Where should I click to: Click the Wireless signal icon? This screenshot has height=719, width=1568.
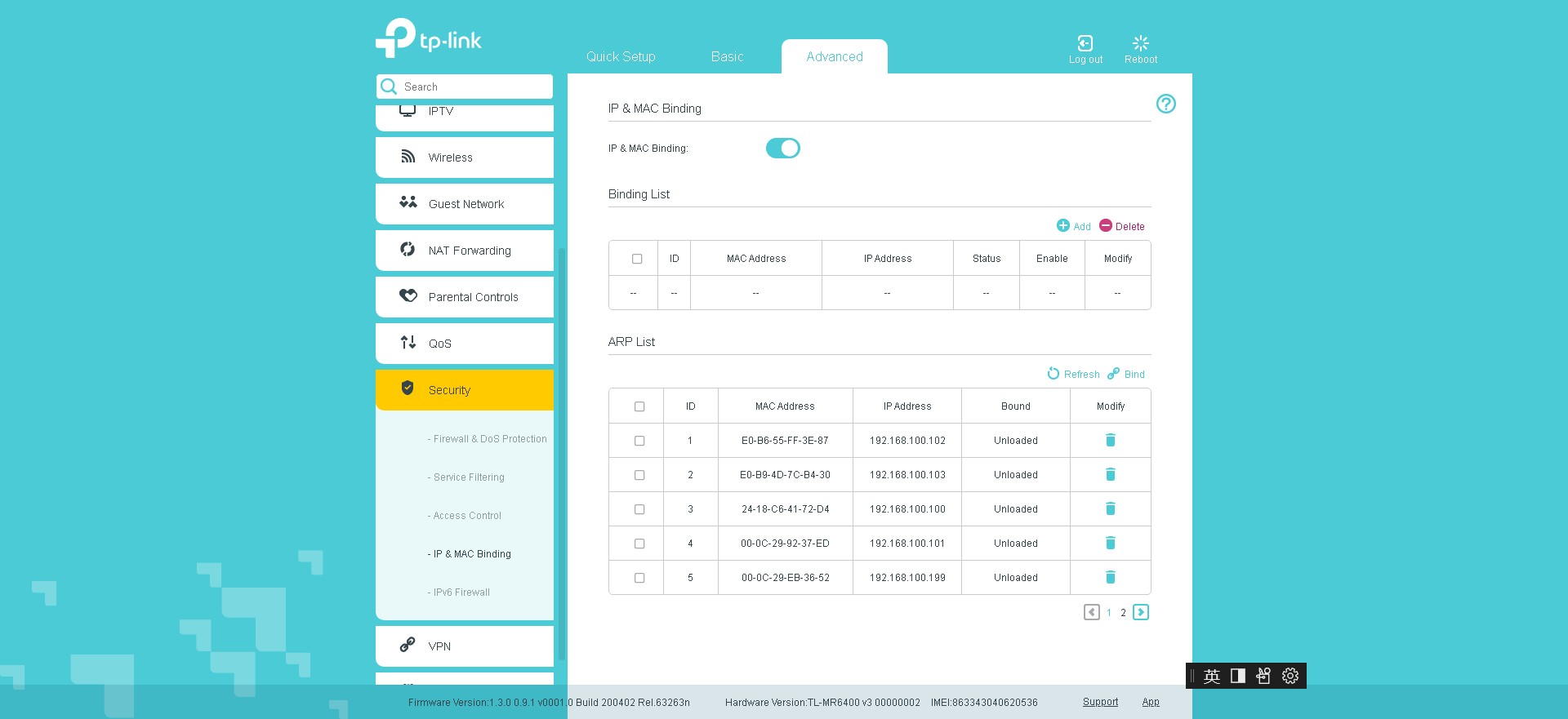click(408, 157)
